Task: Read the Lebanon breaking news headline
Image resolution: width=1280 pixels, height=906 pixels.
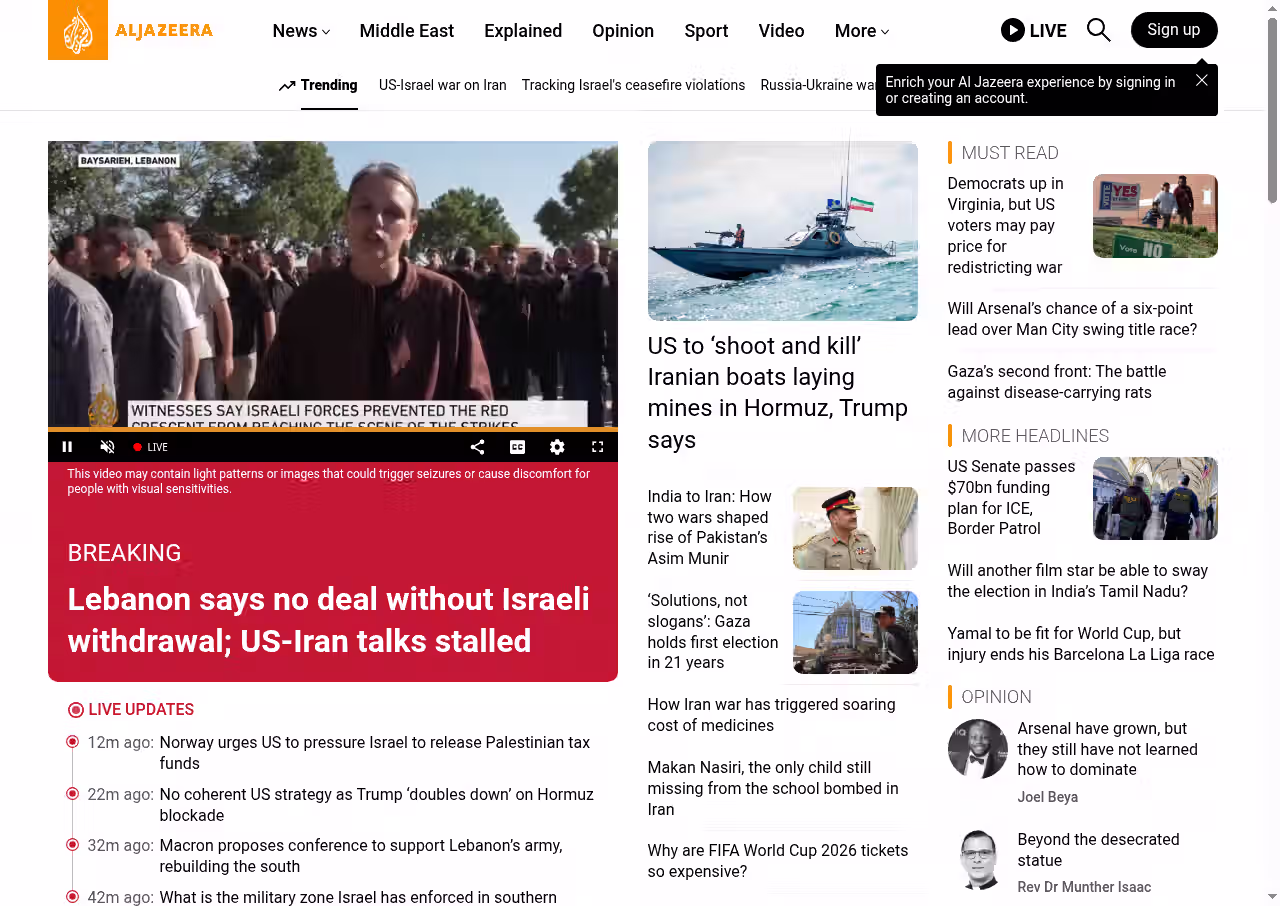Action: 328,620
